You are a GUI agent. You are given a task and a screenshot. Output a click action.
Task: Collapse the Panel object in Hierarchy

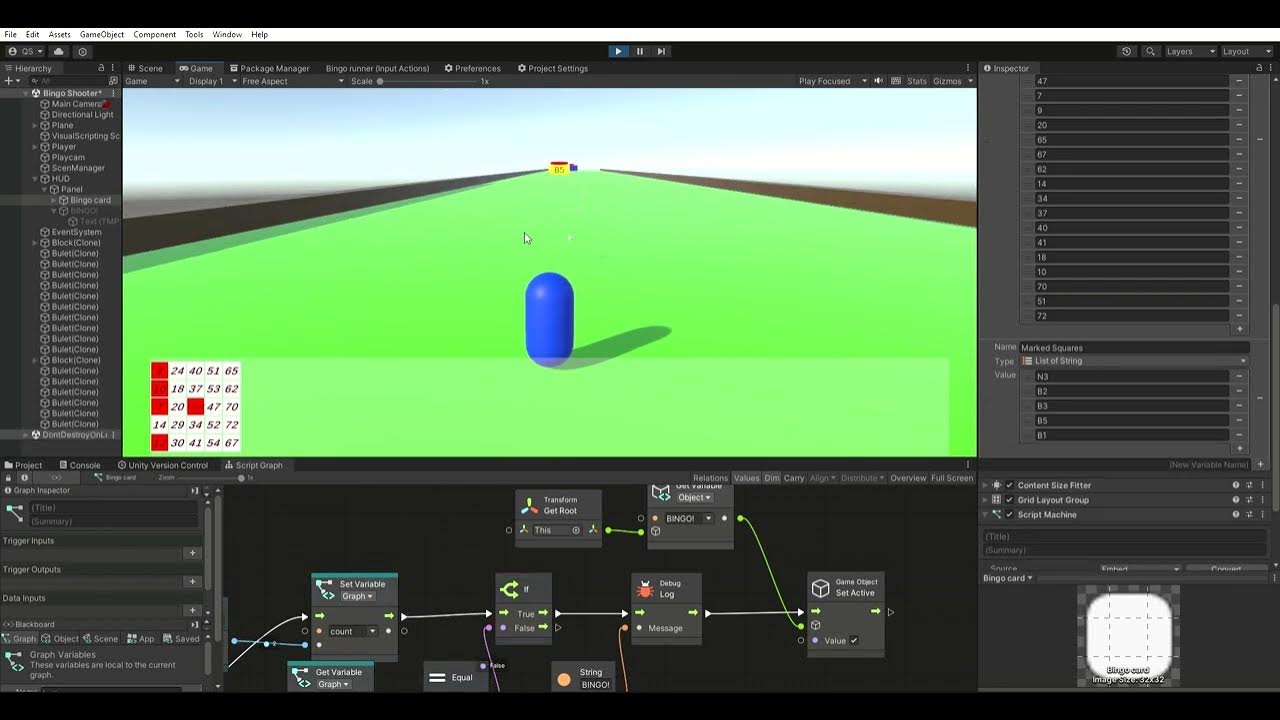pyautogui.click(x=45, y=189)
